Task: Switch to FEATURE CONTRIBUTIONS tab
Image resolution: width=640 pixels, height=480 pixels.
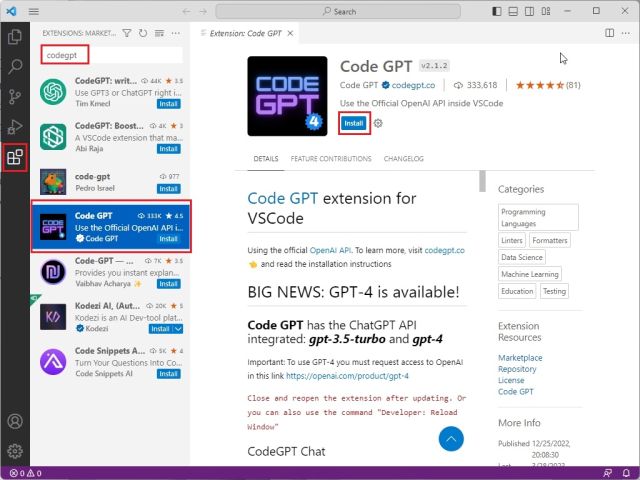Action: (x=331, y=159)
